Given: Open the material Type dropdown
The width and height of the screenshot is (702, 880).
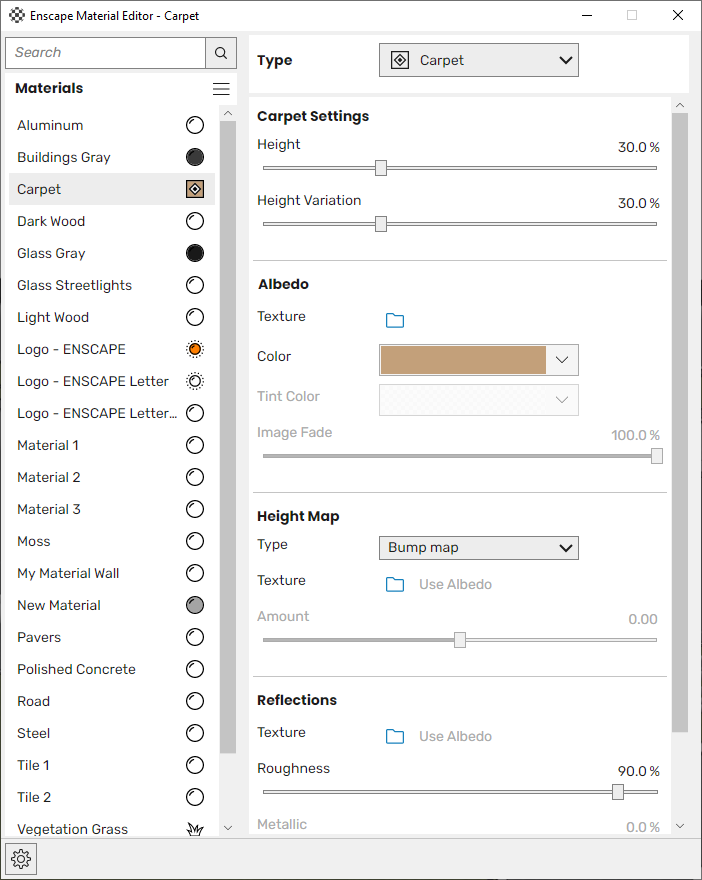Looking at the screenshot, I should (479, 60).
